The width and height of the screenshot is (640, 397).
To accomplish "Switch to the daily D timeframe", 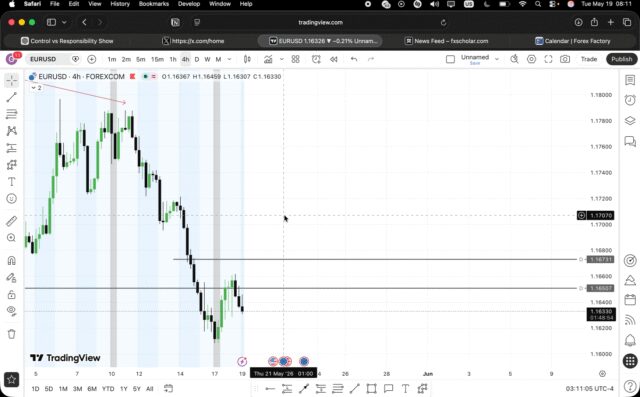I will click(x=197, y=59).
